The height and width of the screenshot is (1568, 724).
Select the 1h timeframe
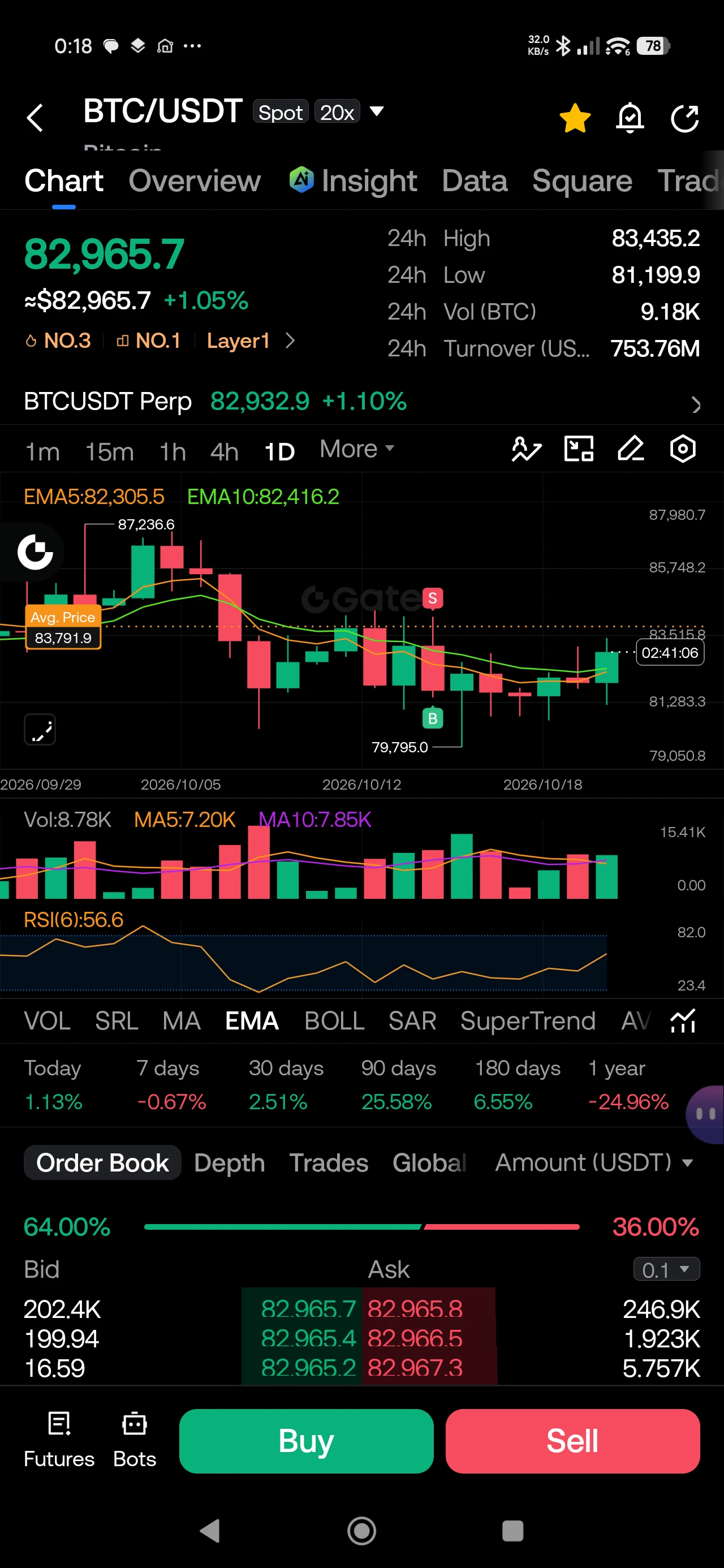(173, 451)
